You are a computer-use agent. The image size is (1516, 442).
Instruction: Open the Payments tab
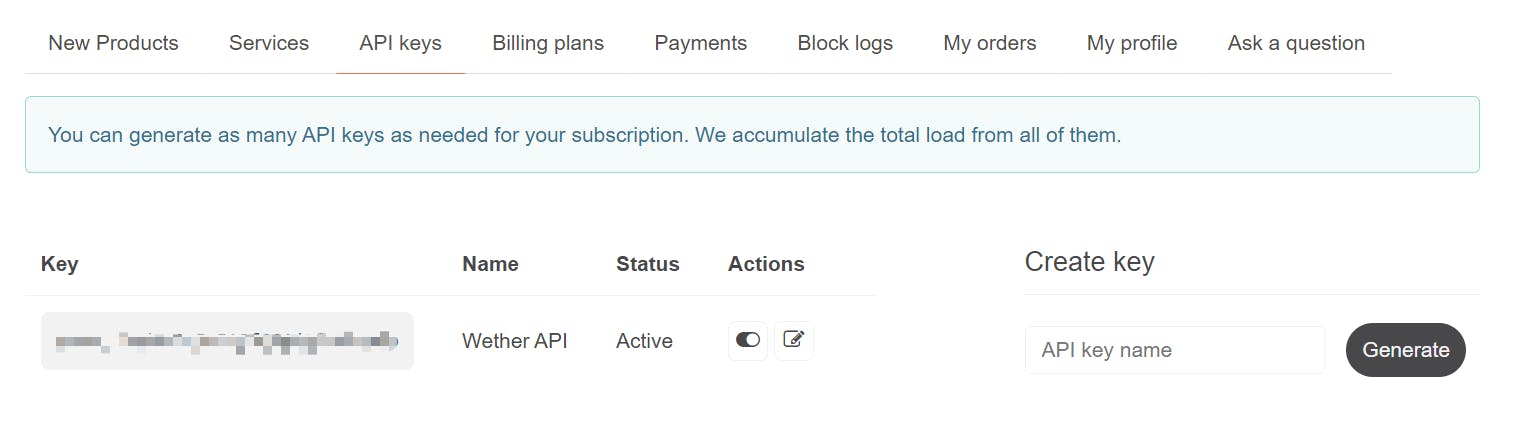[701, 43]
